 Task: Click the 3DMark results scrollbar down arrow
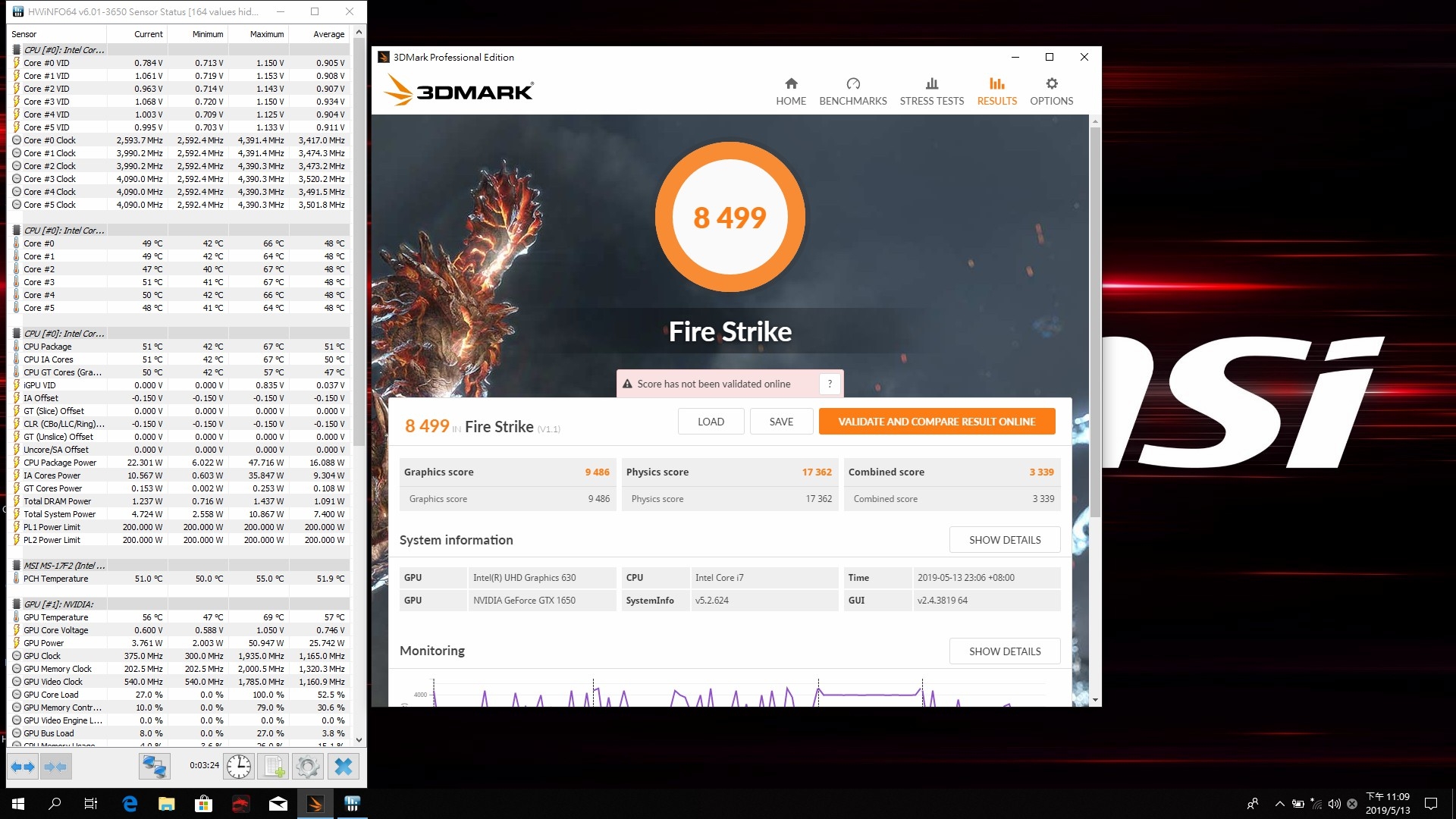pos(1095,700)
